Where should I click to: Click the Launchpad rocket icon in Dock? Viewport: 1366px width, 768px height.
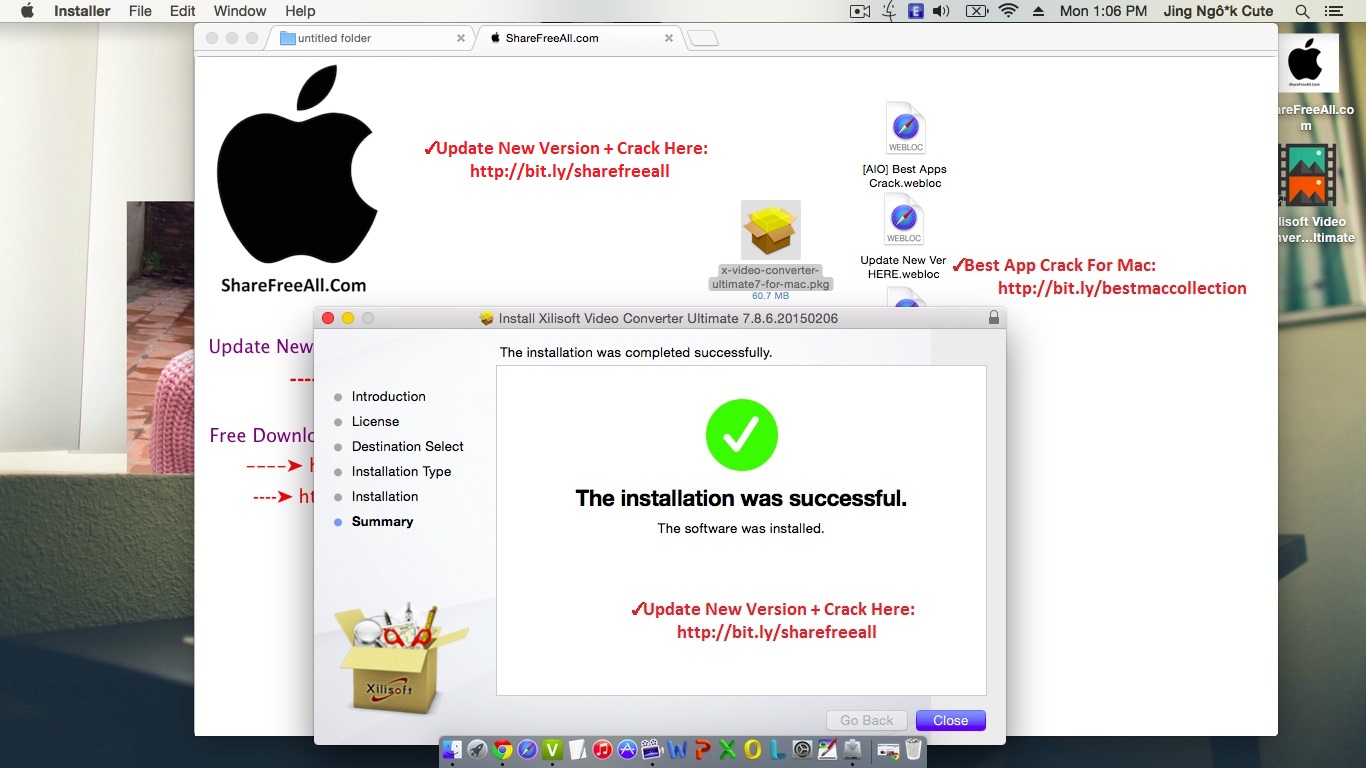tap(477, 749)
